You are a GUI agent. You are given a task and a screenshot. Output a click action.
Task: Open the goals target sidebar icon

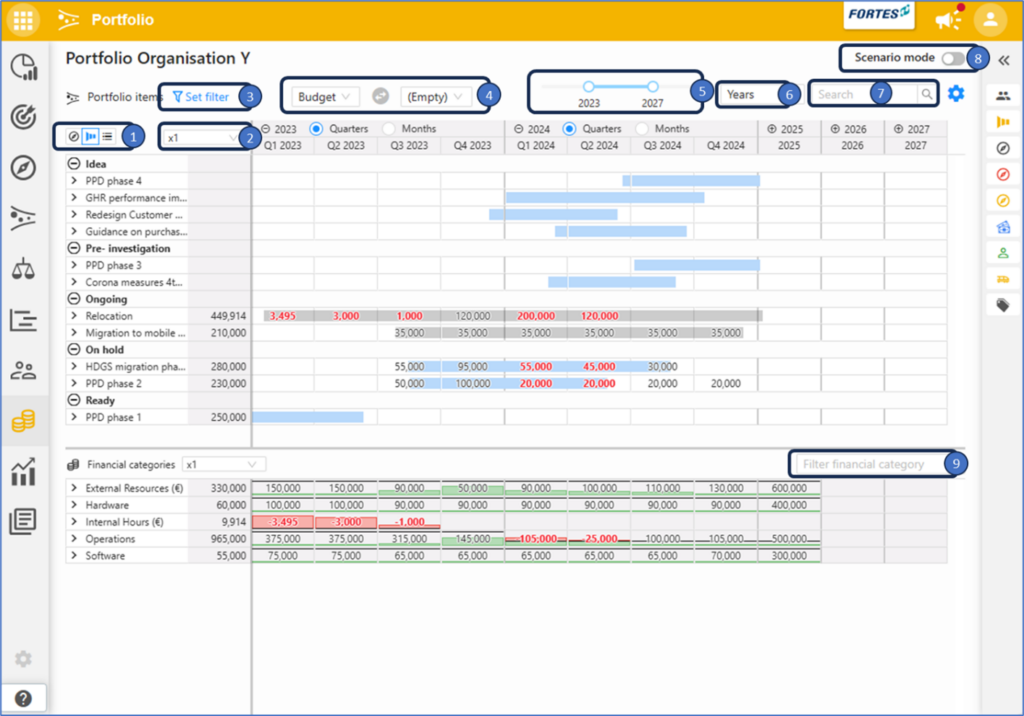[x=24, y=117]
